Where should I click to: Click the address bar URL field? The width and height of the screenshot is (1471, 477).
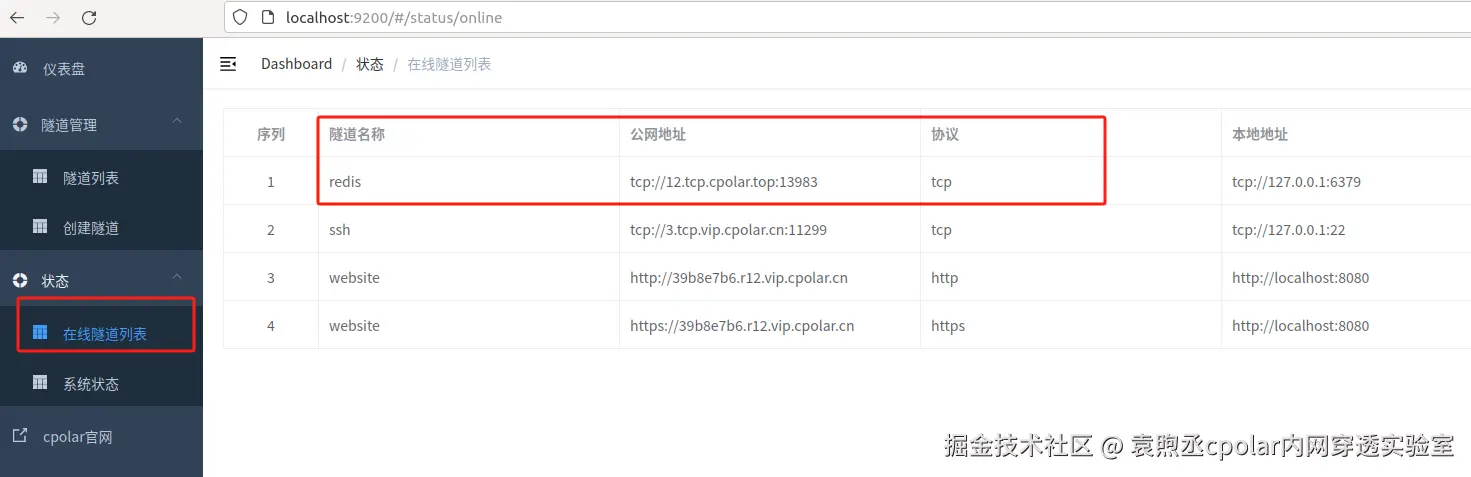click(x=846, y=17)
